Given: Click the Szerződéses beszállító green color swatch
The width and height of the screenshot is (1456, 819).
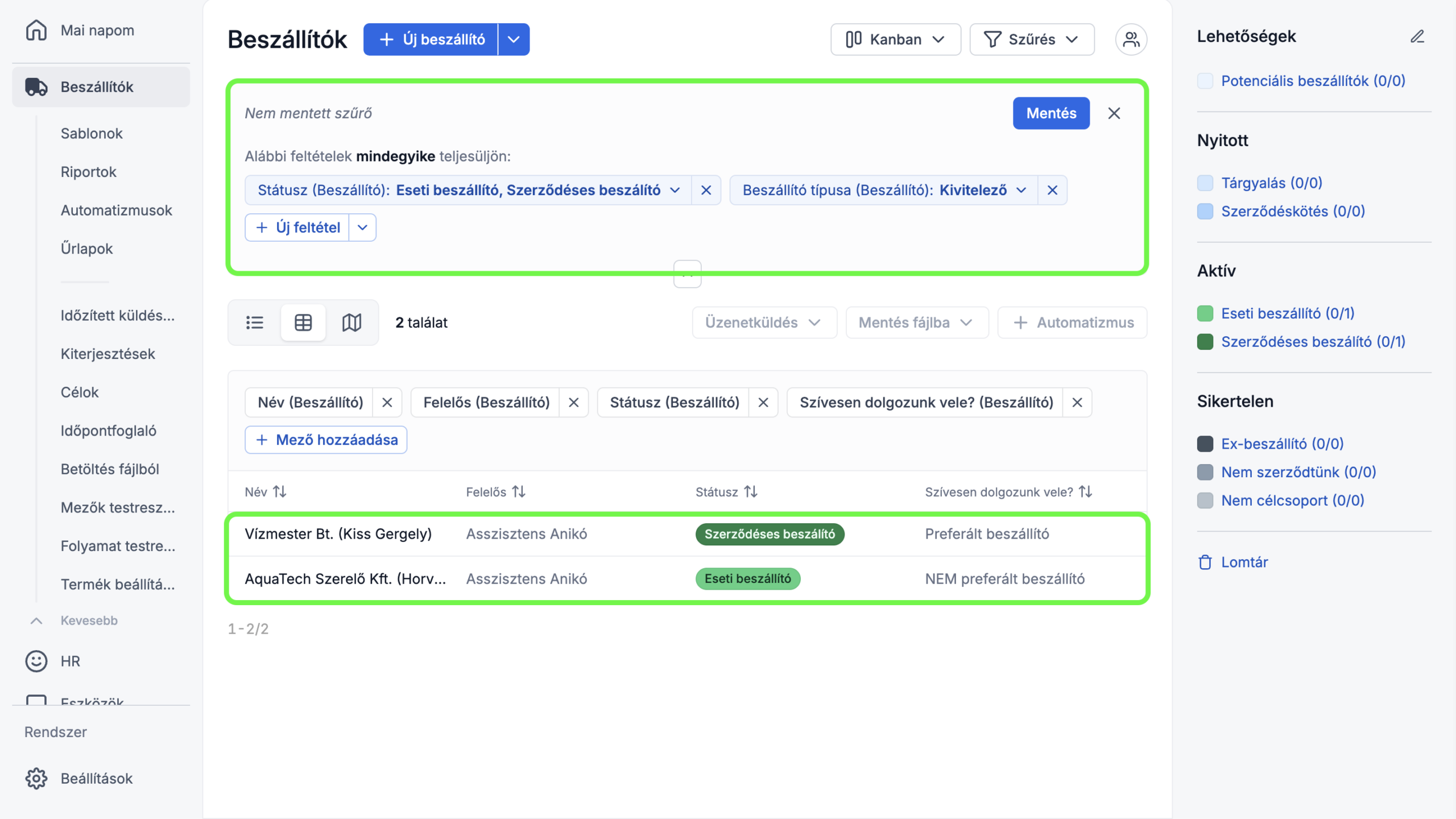Looking at the screenshot, I should (1205, 342).
